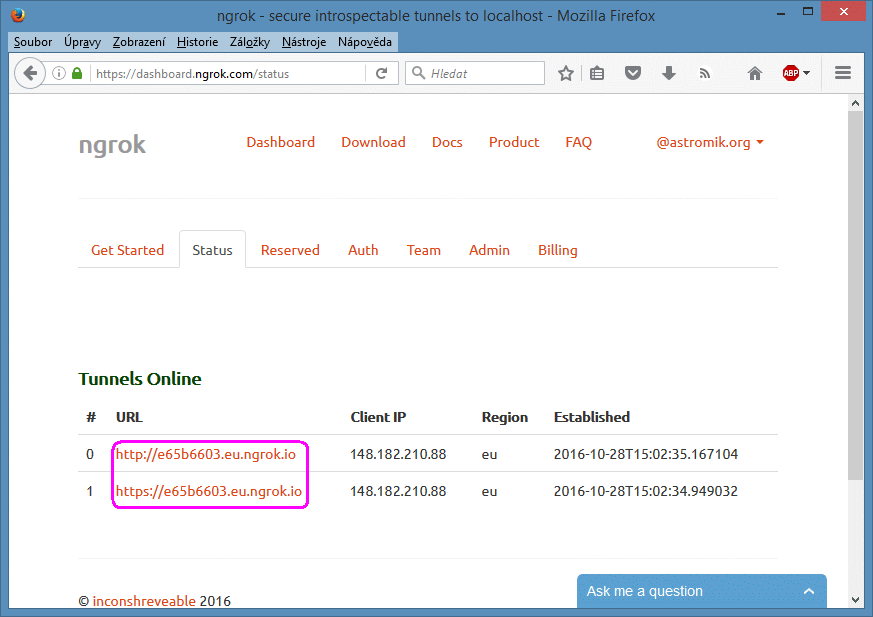Click Client IP 148.182.210.88 in row 1
Image resolution: width=873 pixels, height=617 pixels.
pos(398,491)
